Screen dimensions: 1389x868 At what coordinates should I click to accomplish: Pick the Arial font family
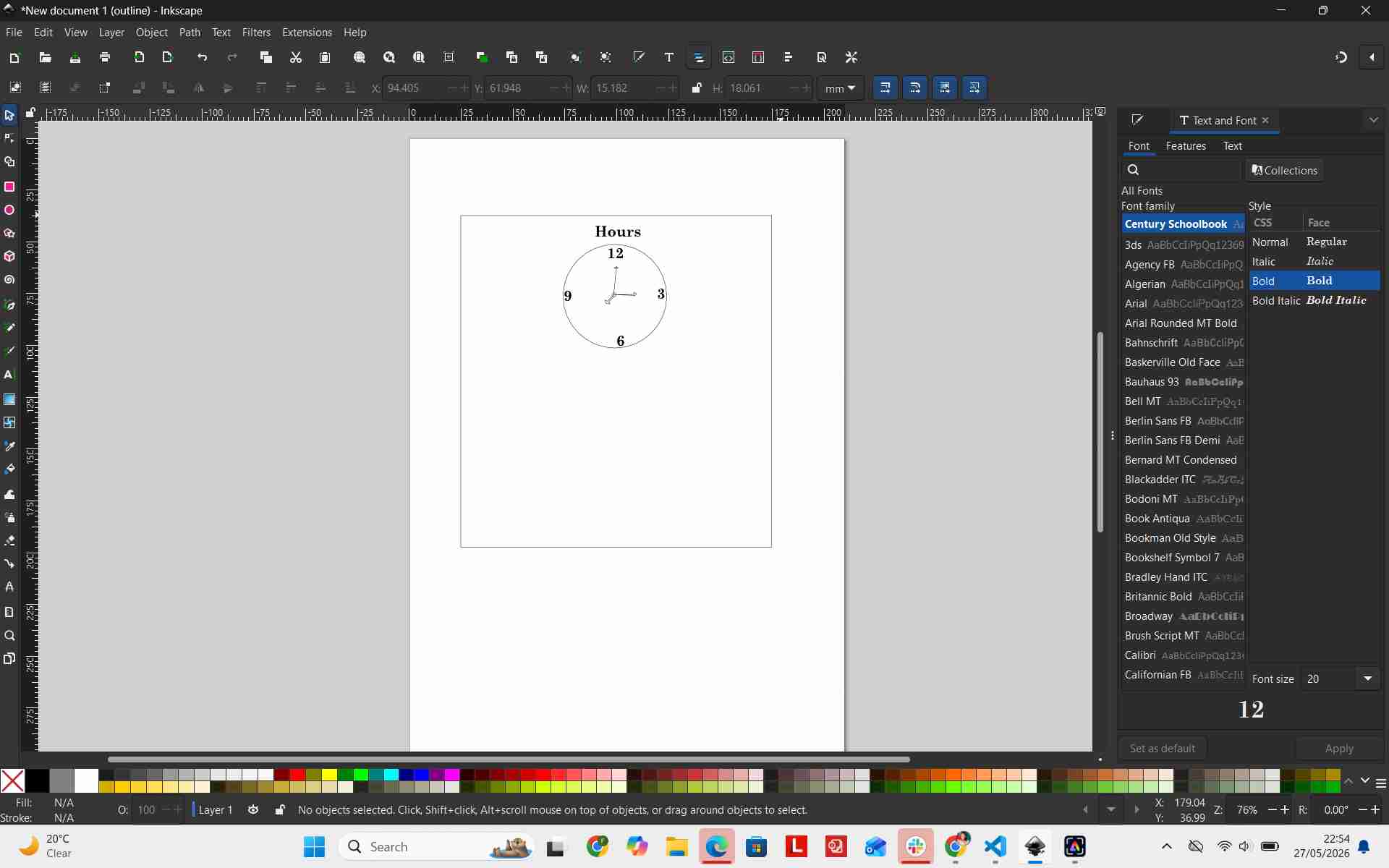point(1183,304)
